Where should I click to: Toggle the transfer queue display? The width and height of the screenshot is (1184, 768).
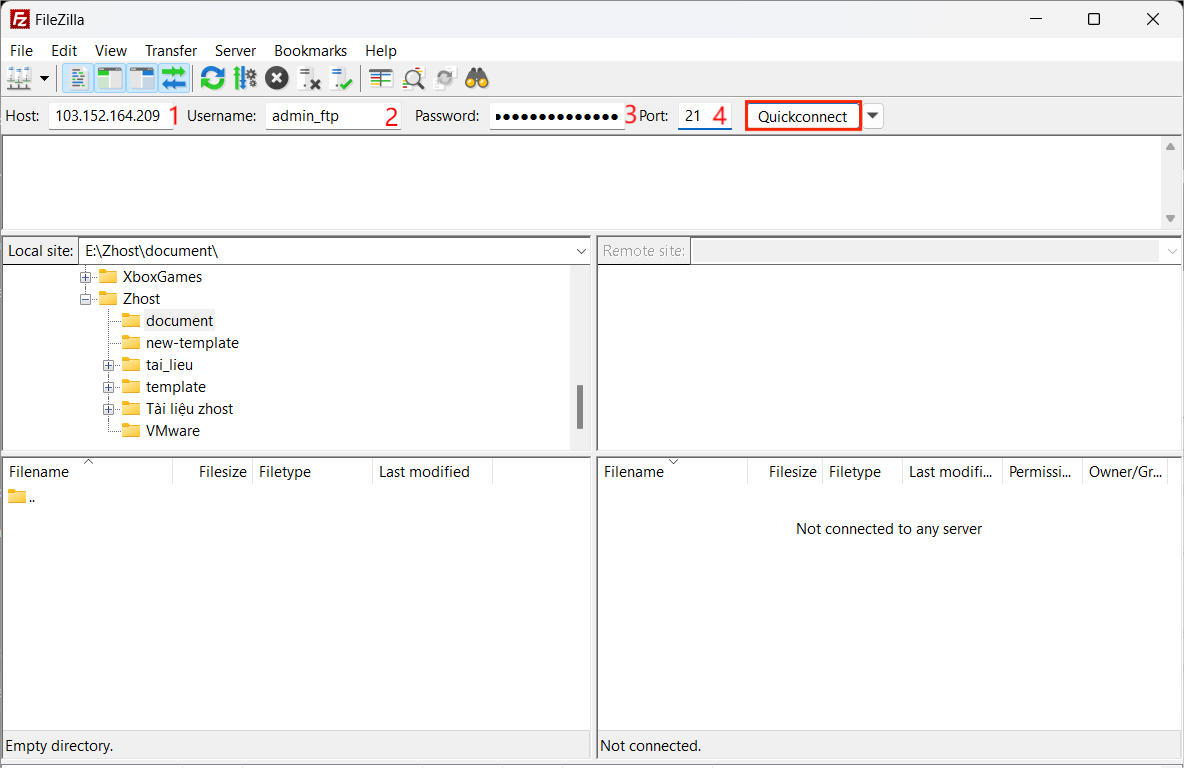click(x=174, y=78)
